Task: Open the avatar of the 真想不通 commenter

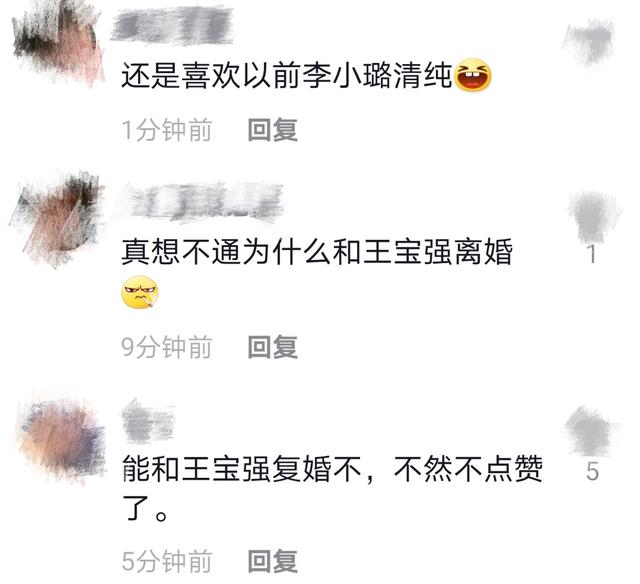Action: tap(57, 218)
